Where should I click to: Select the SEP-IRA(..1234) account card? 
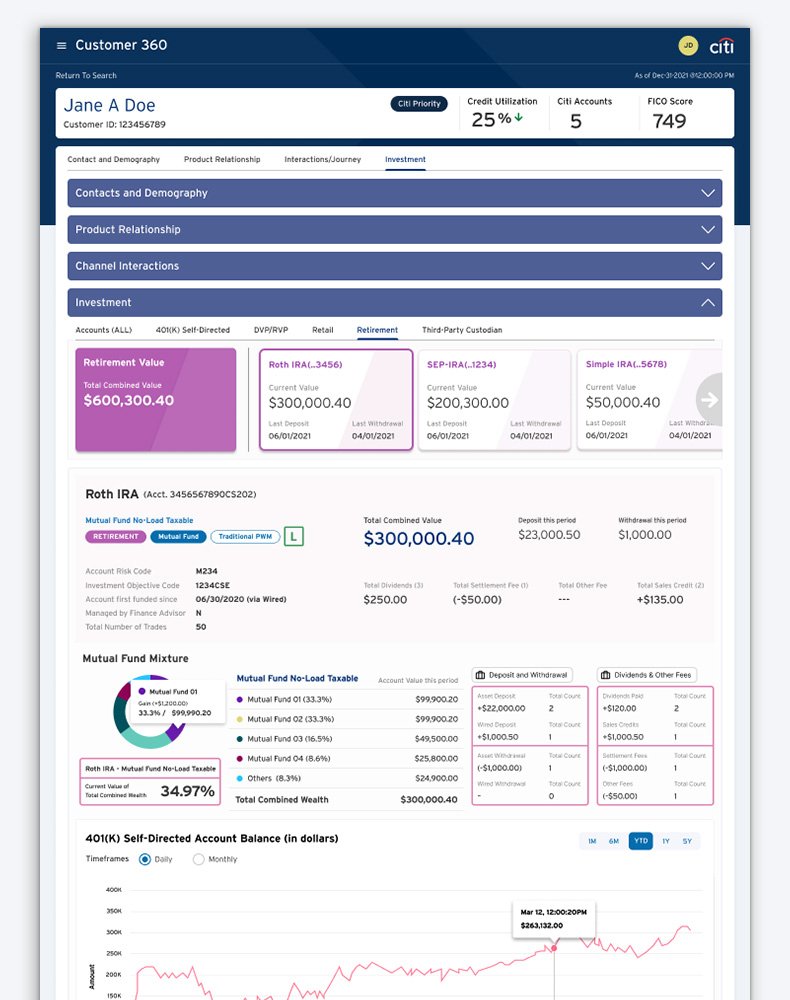coord(494,399)
